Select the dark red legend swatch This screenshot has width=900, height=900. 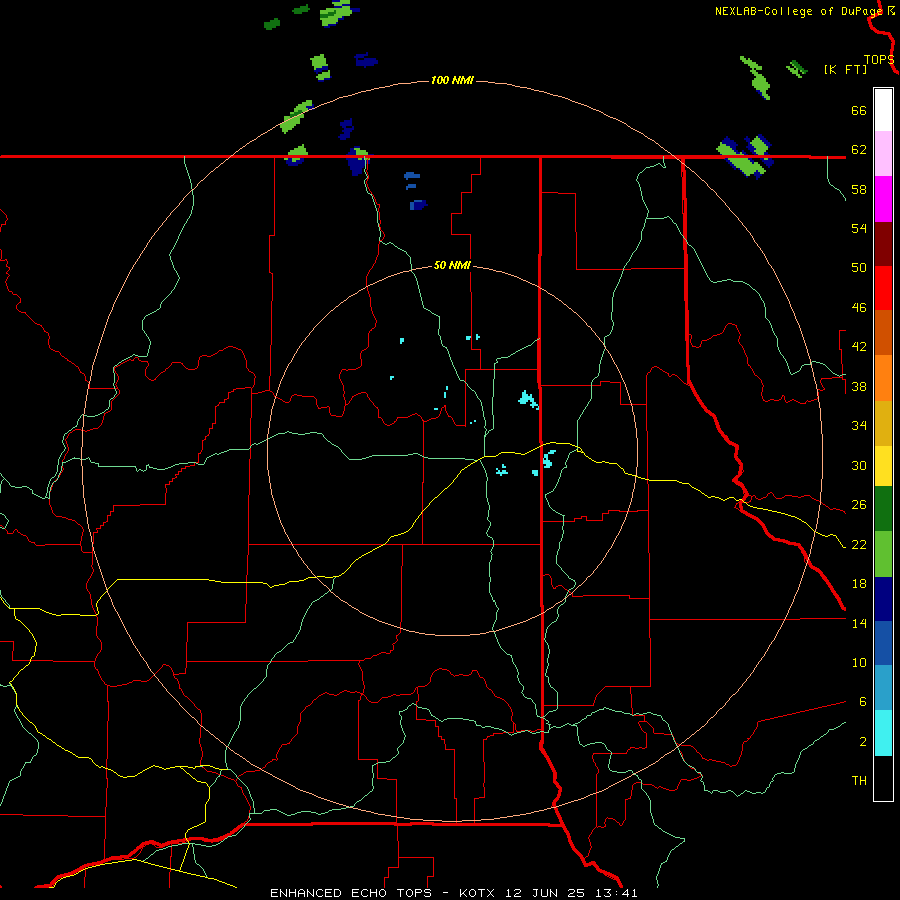click(x=883, y=244)
